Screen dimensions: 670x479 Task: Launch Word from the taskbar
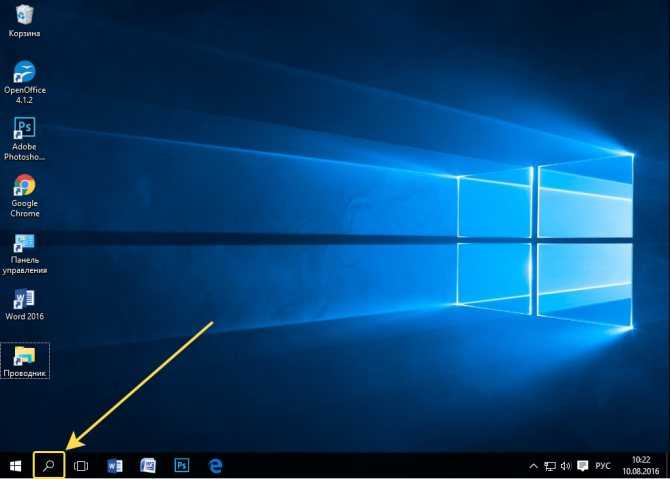pyautogui.click(x=115, y=465)
